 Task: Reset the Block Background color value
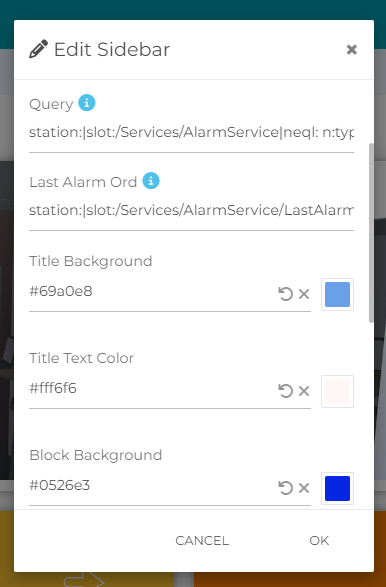pyautogui.click(x=285, y=488)
